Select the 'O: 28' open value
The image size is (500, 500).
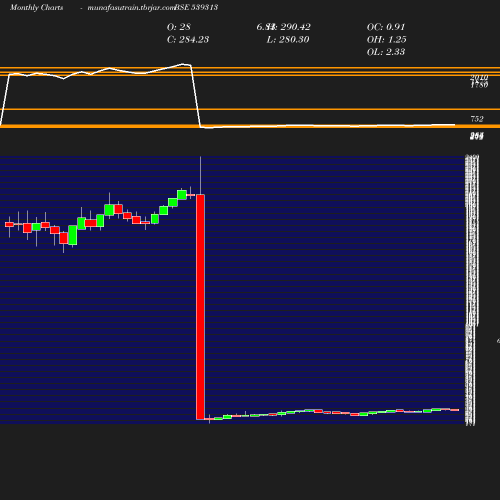[179, 27]
